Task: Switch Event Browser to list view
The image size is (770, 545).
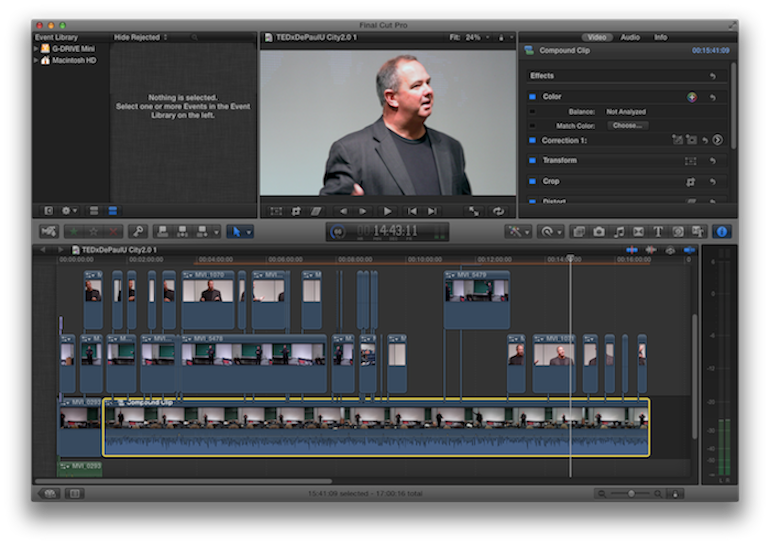Action: tap(94, 211)
